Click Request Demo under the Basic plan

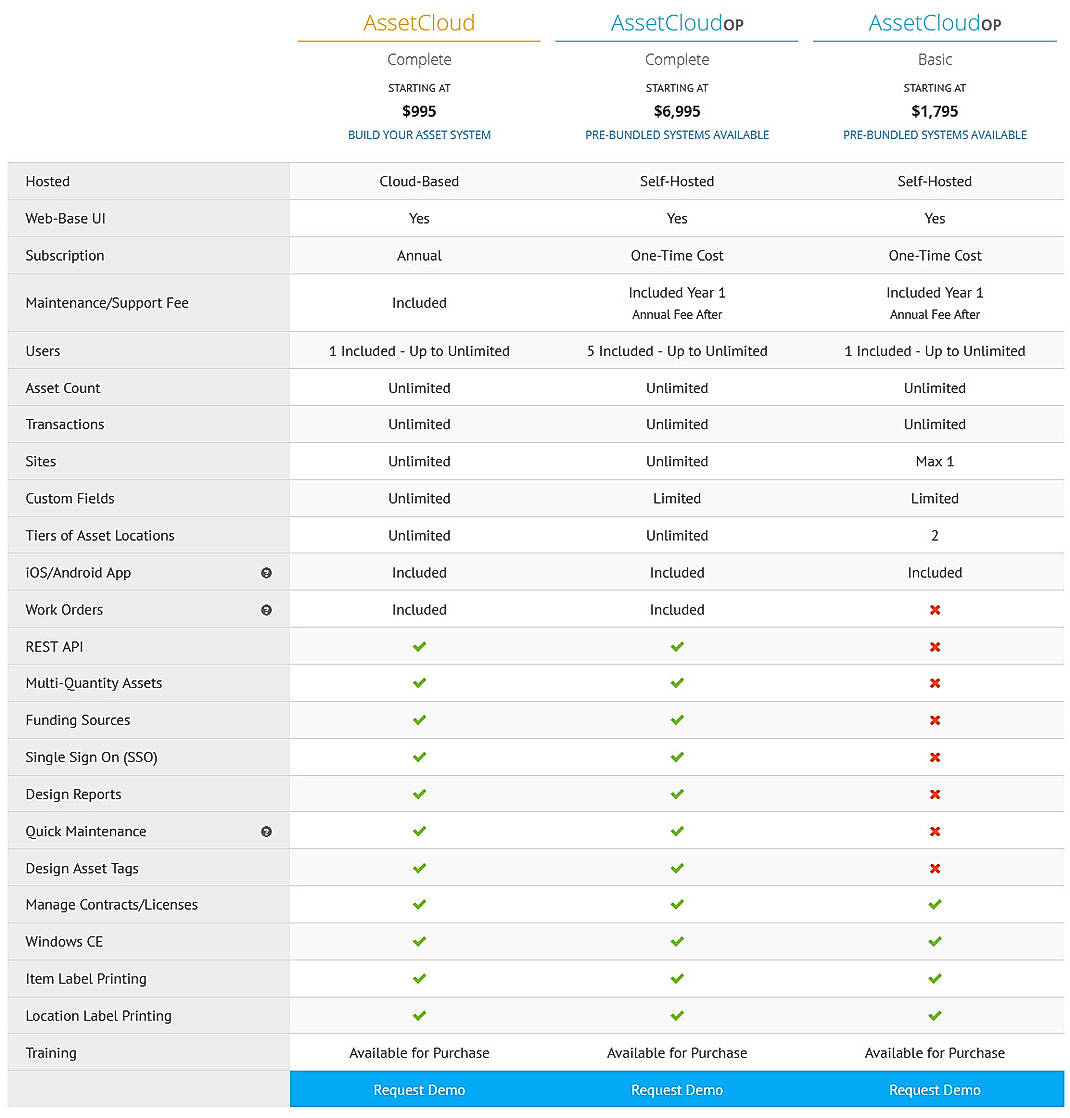(935, 1090)
